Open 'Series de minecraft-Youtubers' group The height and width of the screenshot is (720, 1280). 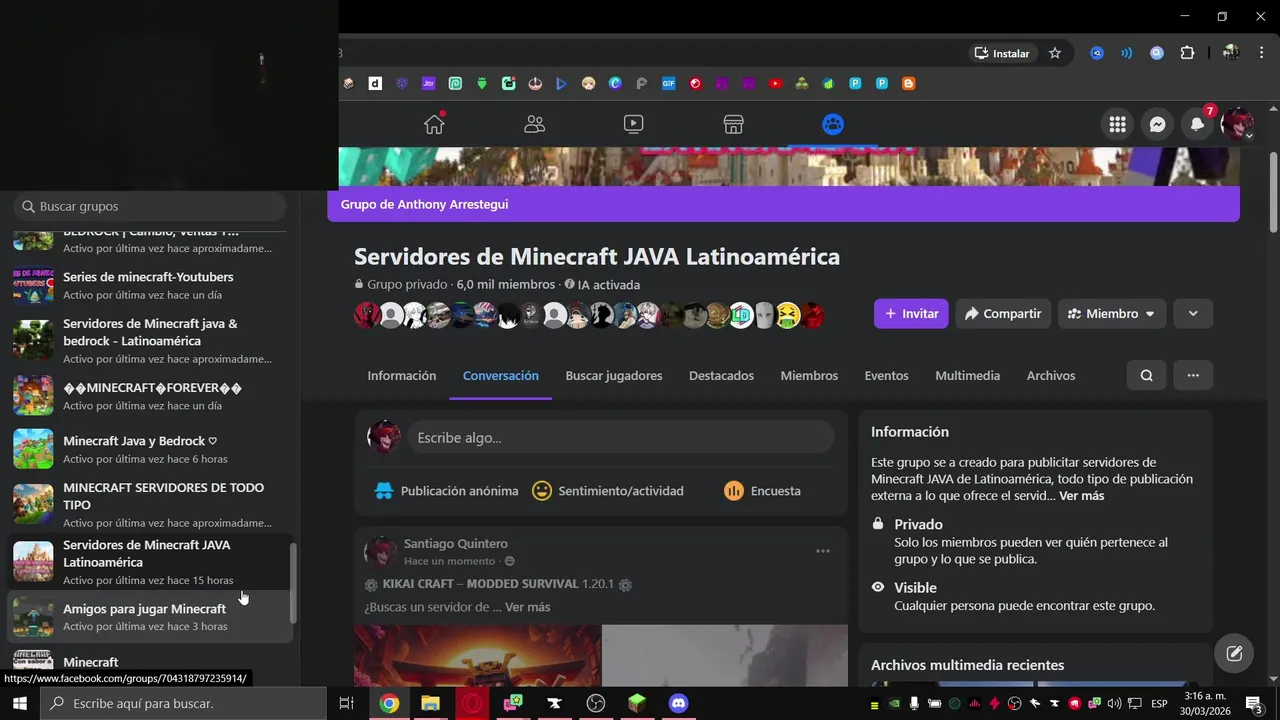coord(150,285)
